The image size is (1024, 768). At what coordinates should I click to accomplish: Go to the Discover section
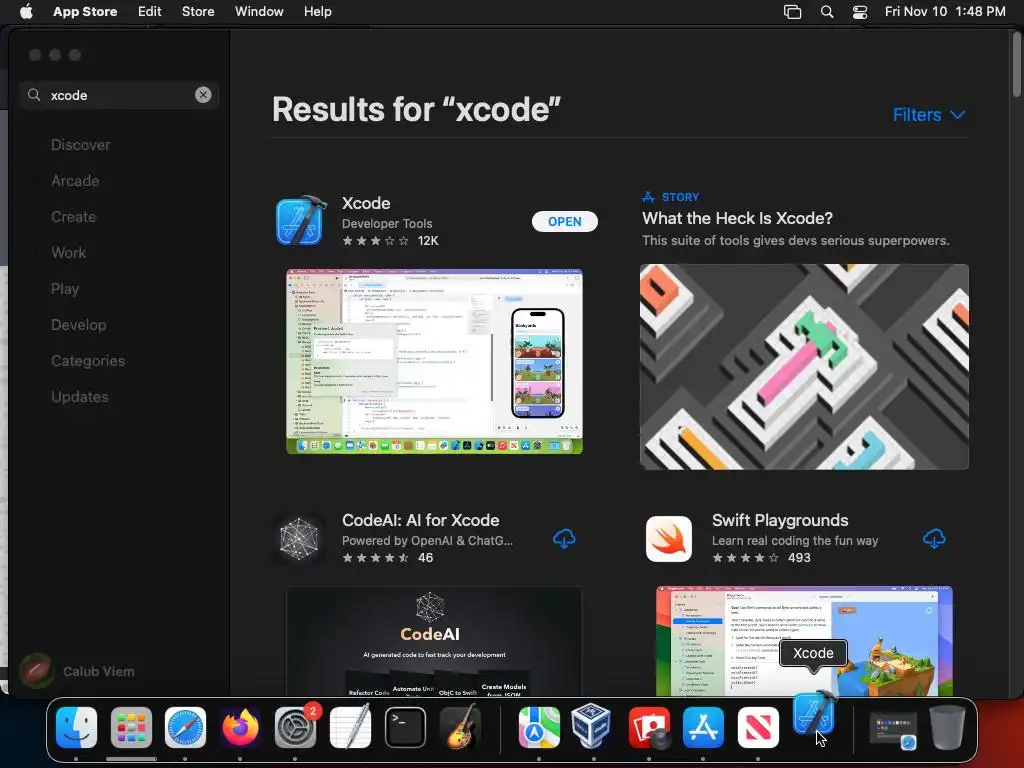(81, 145)
